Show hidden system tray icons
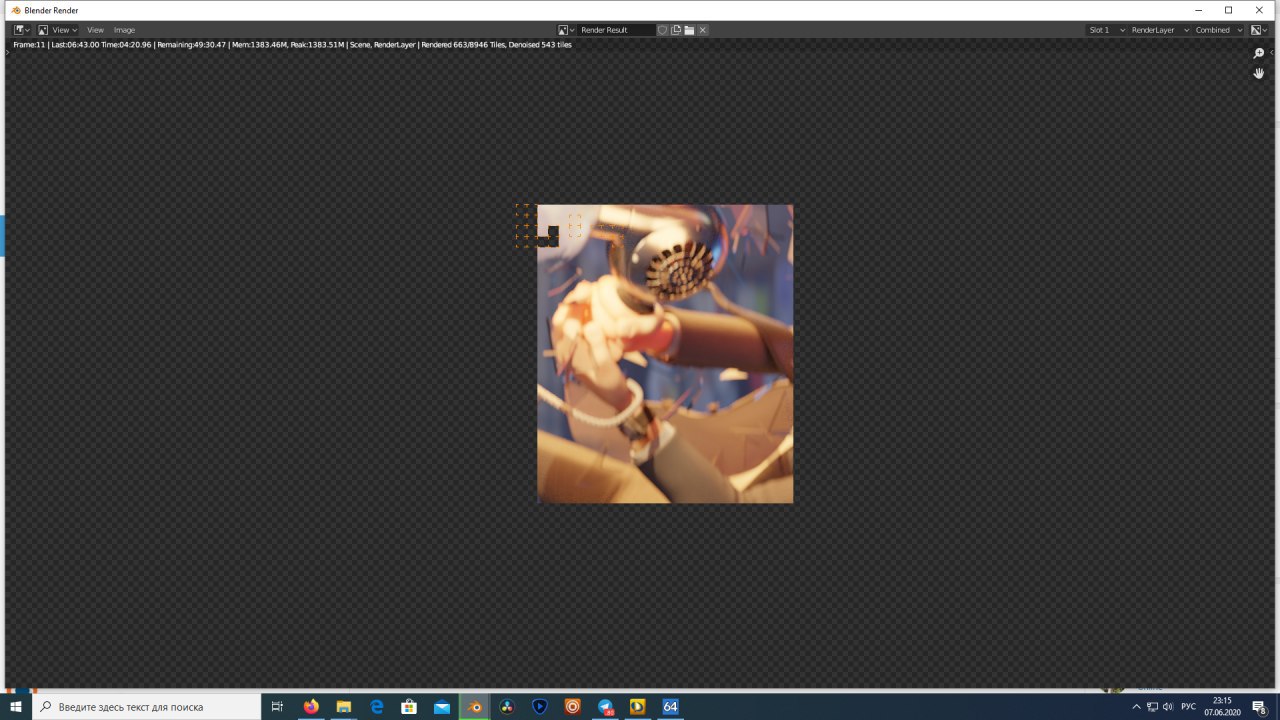 point(1136,706)
